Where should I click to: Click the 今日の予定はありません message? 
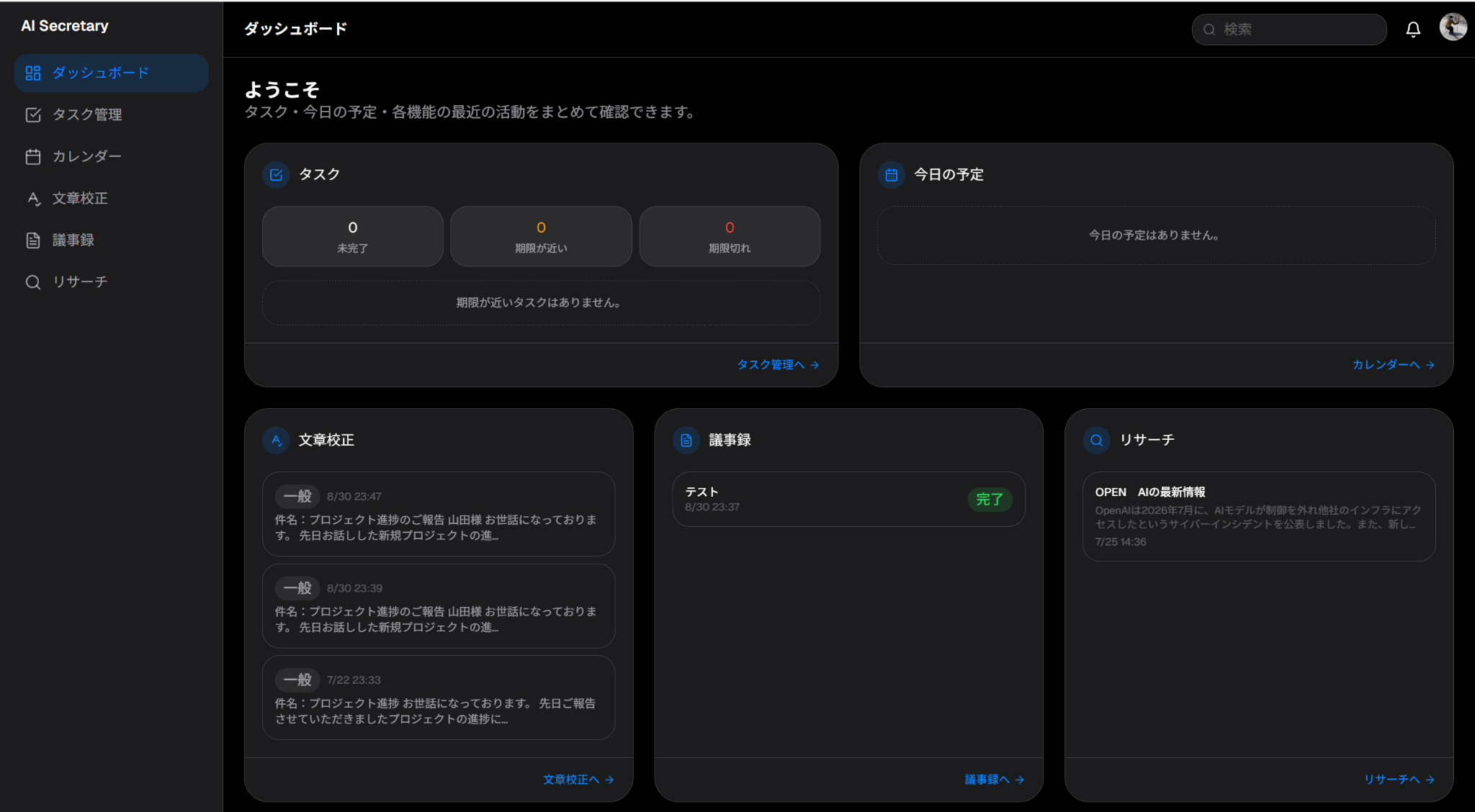coord(1154,235)
